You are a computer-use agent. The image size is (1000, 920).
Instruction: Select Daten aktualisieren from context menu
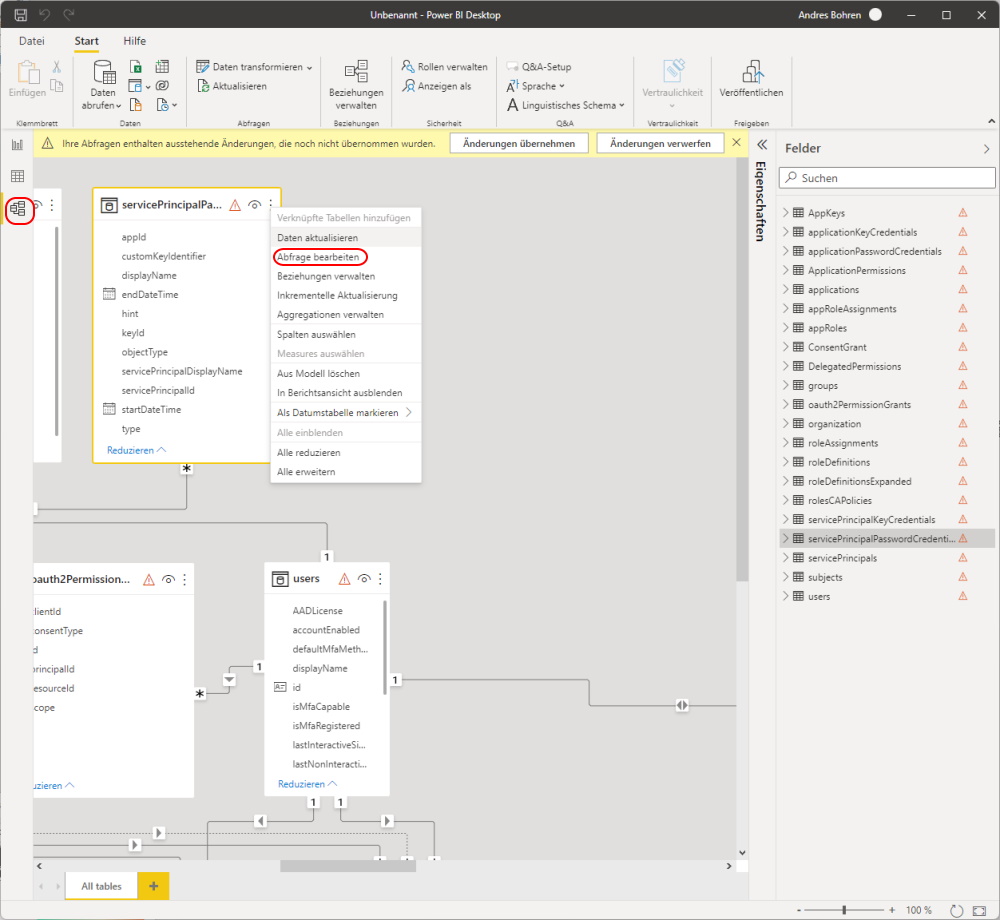318,238
